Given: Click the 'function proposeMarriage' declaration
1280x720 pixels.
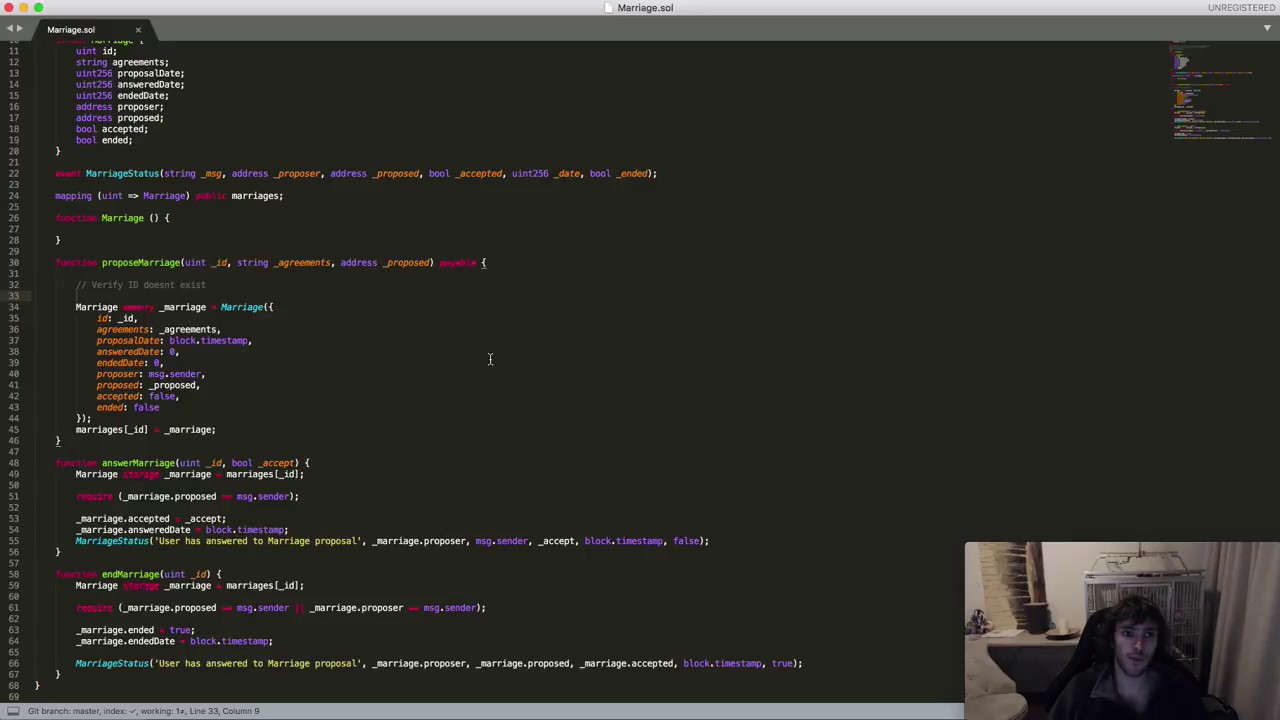Looking at the screenshot, I should [271, 263].
